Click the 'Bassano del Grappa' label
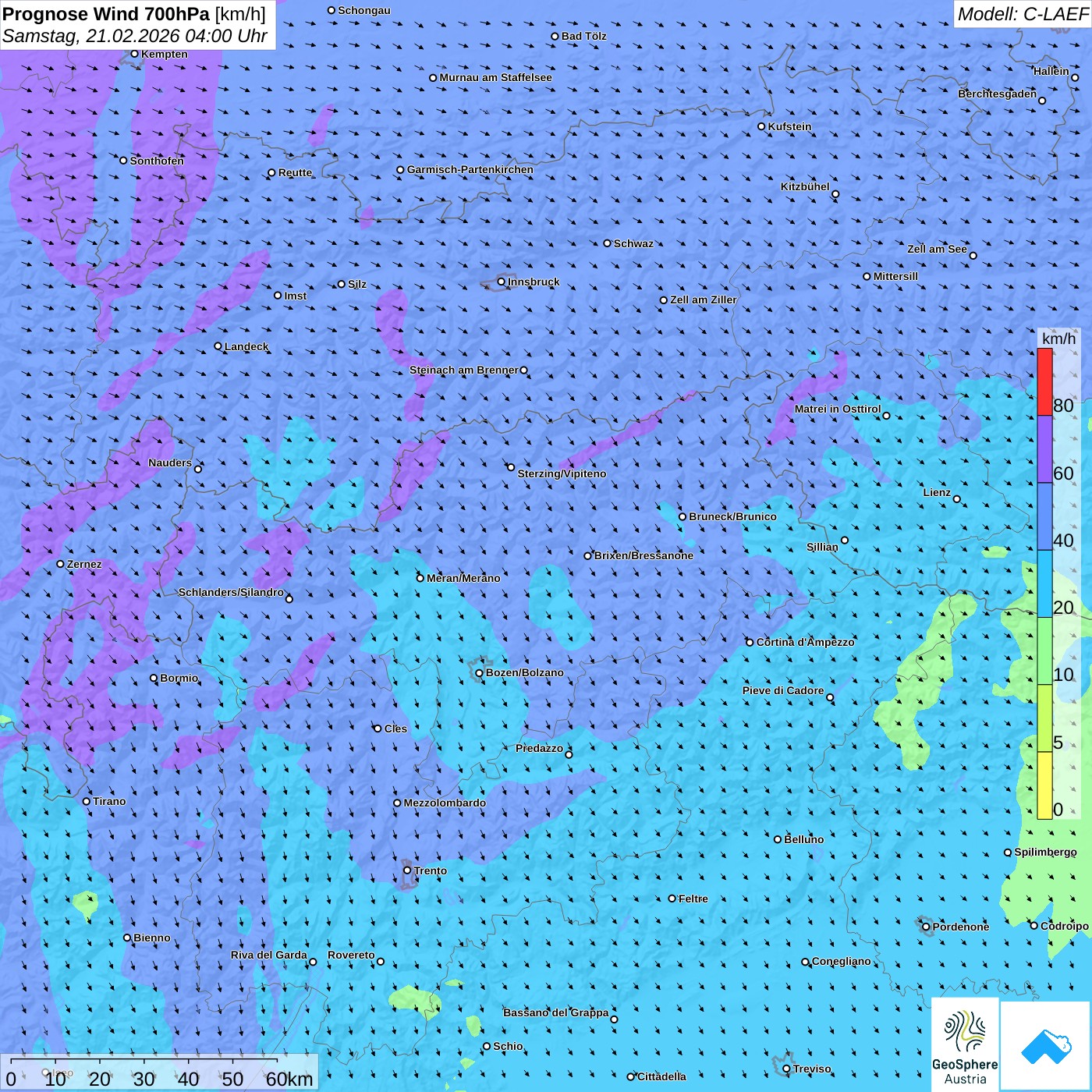Viewport: 1092px width, 1092px height. coord(556,1012)
